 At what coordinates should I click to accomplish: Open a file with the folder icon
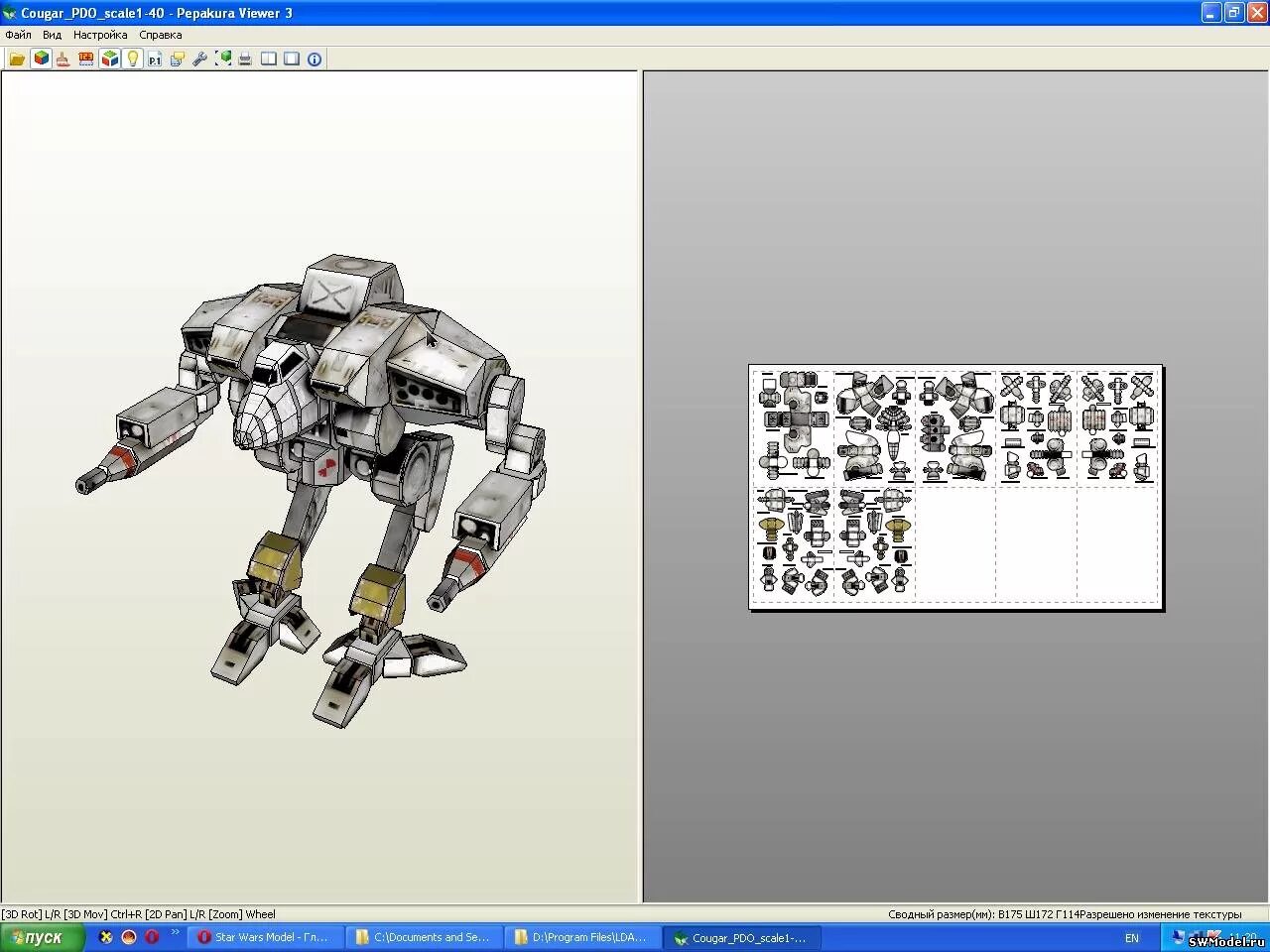(x=17, y=59)
